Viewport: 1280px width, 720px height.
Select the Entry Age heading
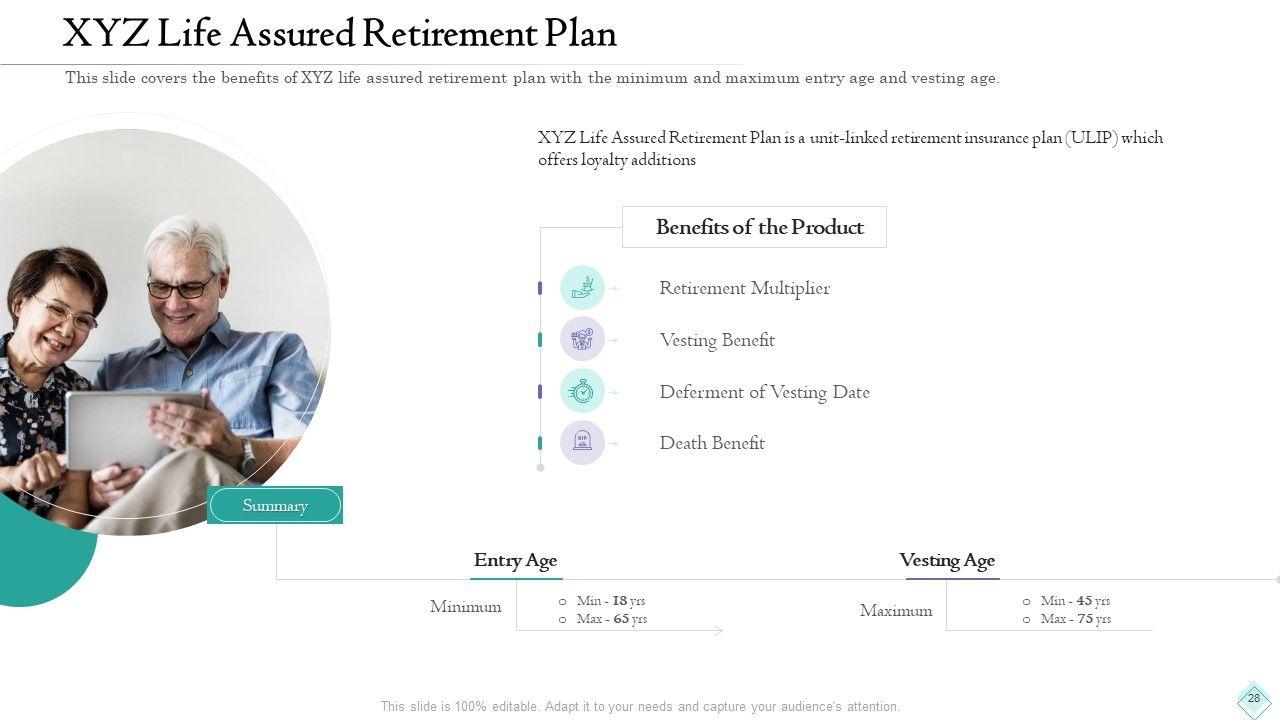(515, 561)
